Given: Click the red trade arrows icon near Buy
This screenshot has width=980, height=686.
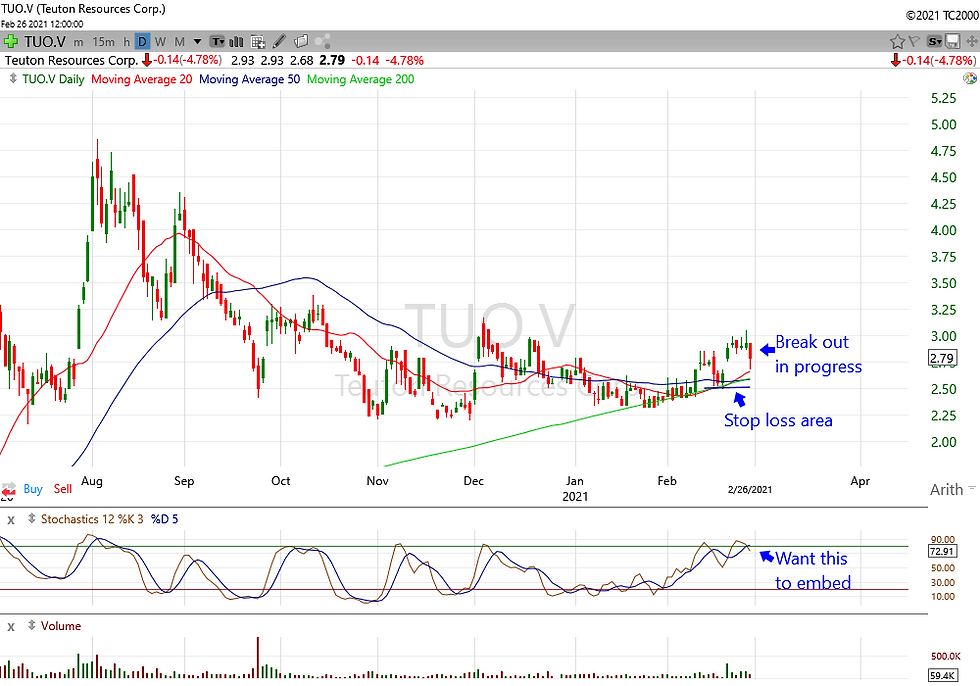Looking at the screenshot, I should pos(9,489).
